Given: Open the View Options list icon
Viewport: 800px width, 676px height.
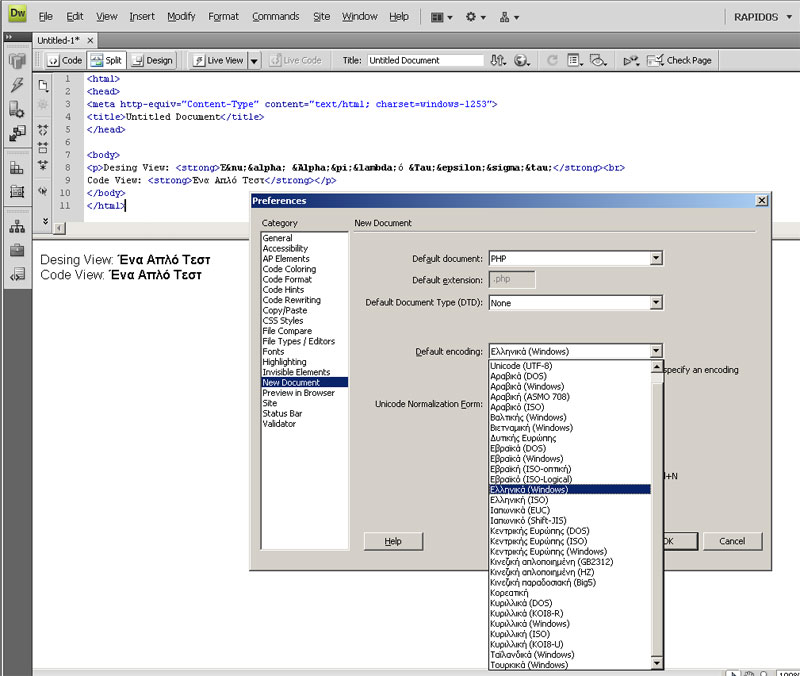Looking at the screenshot, I should pos(575,61).
